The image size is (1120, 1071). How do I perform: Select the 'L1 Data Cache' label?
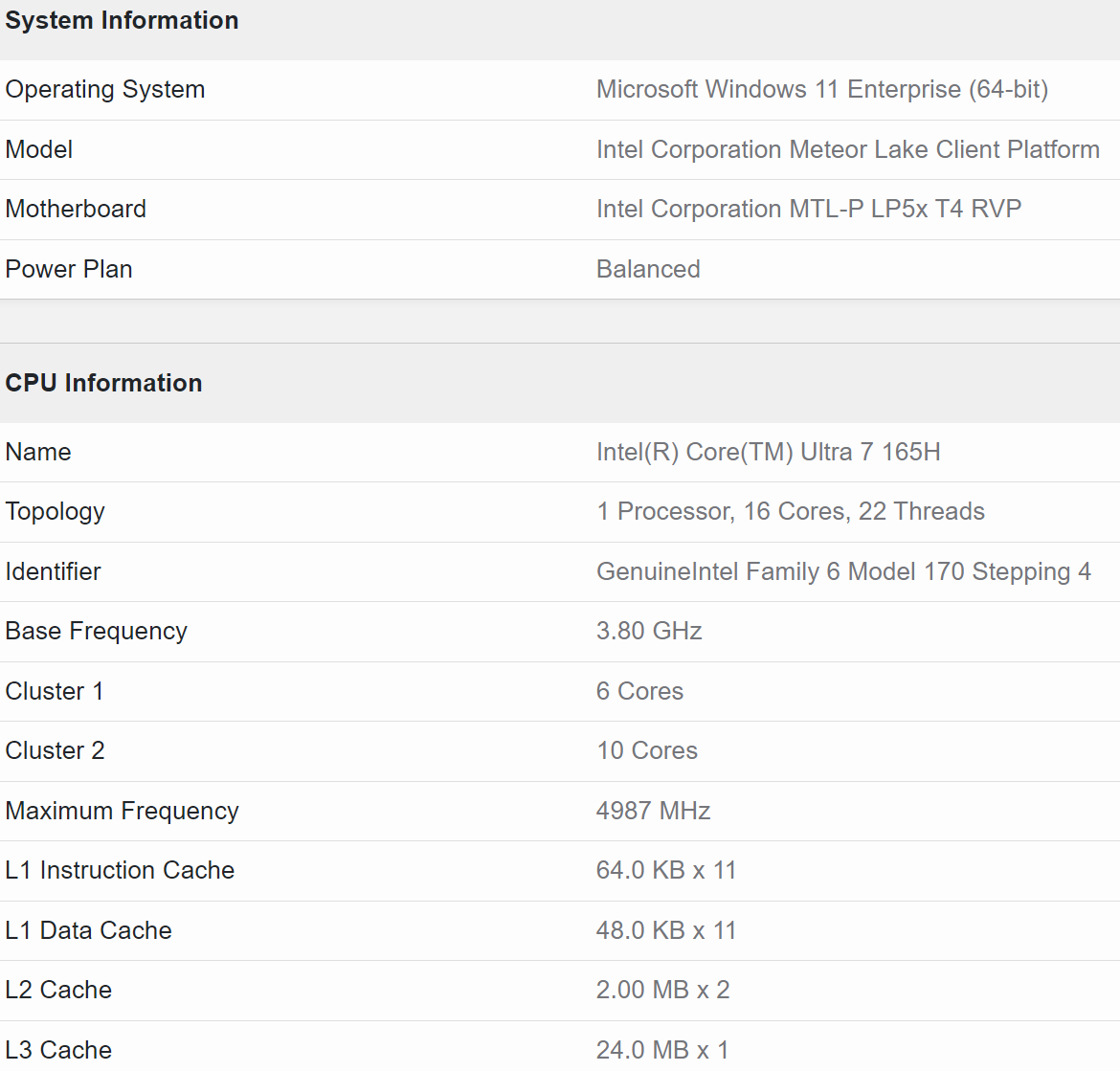[89, 930]
